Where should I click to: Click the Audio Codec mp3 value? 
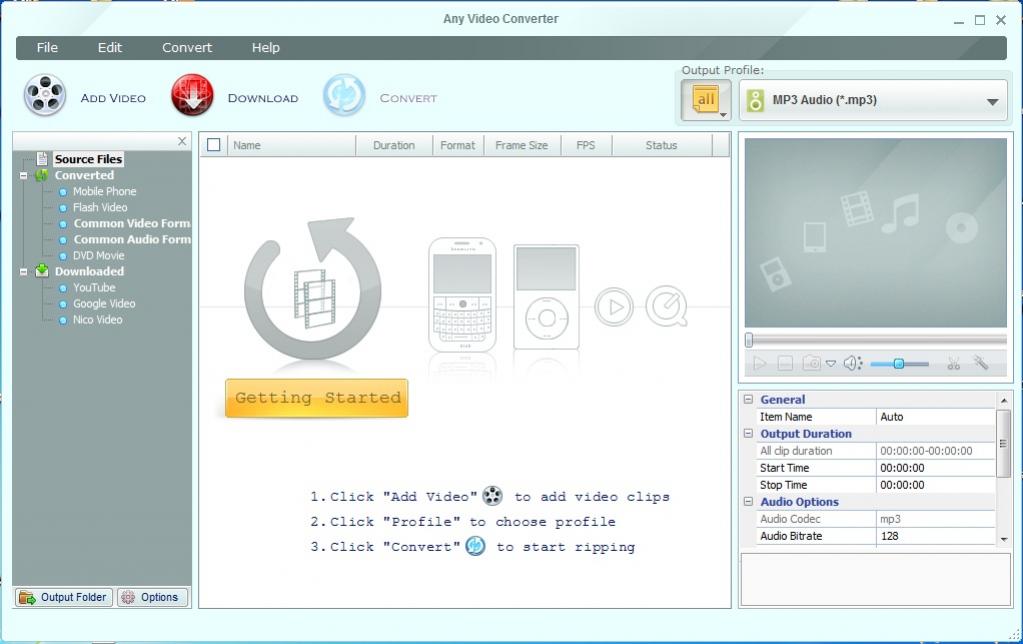click(x=936, y=519)
